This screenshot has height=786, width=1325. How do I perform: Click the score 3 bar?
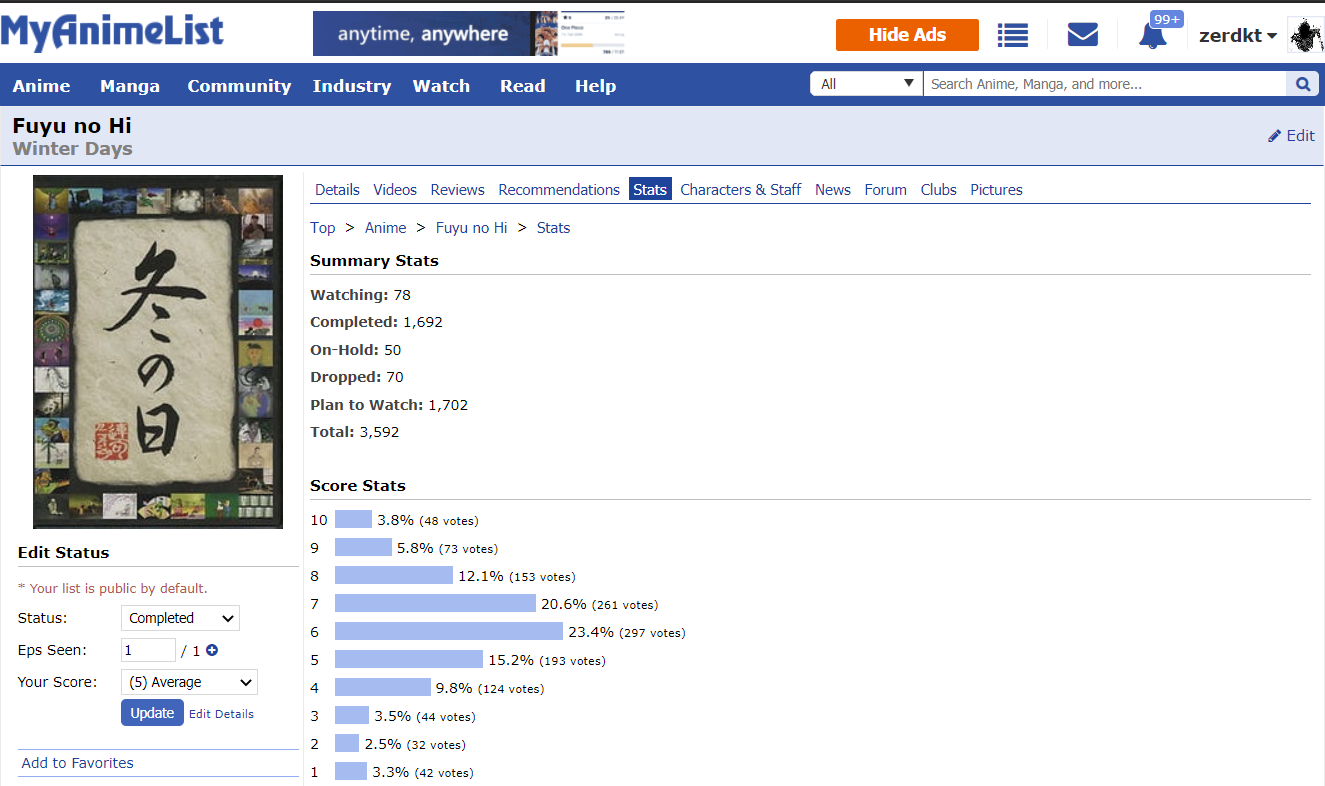pyautogui.click(x=352, y=716)
